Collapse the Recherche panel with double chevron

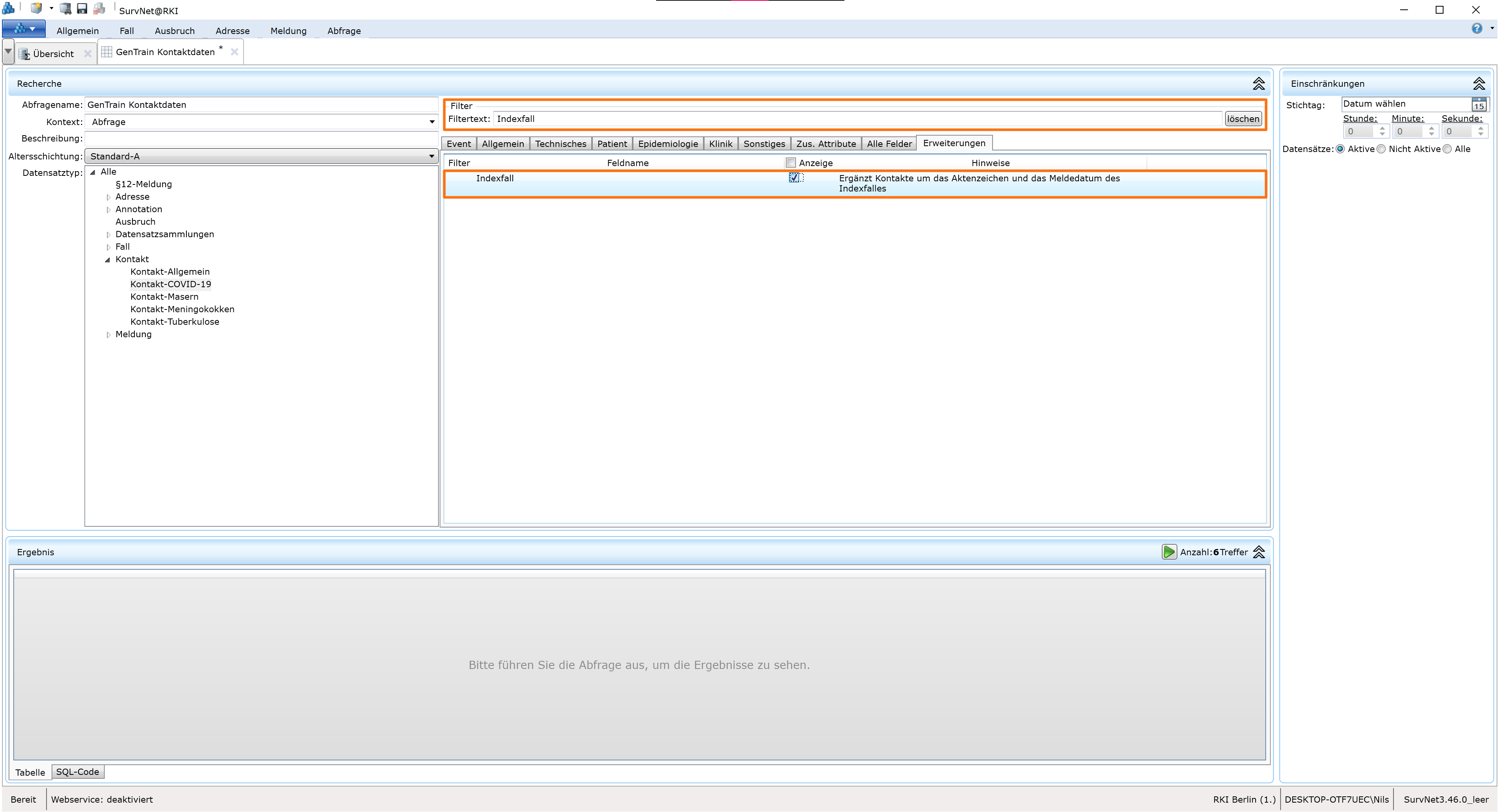pyautogui.click(x=1258, y=84)
